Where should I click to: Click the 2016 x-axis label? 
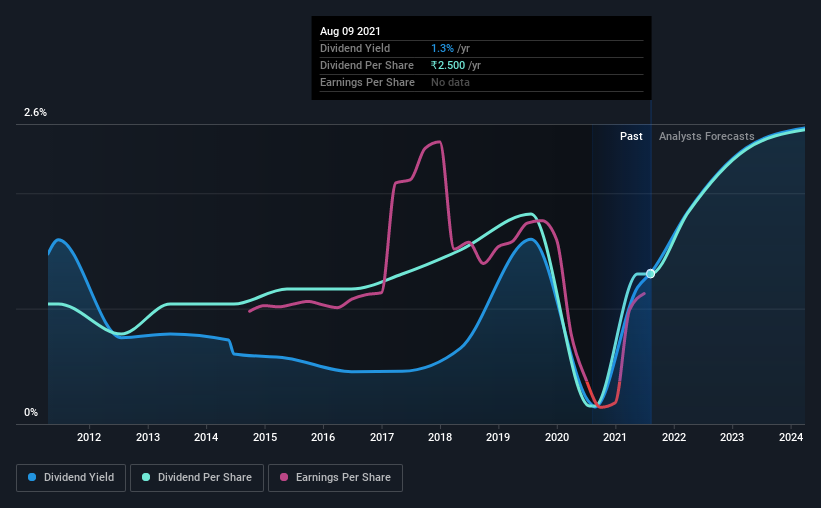(323, 437)
